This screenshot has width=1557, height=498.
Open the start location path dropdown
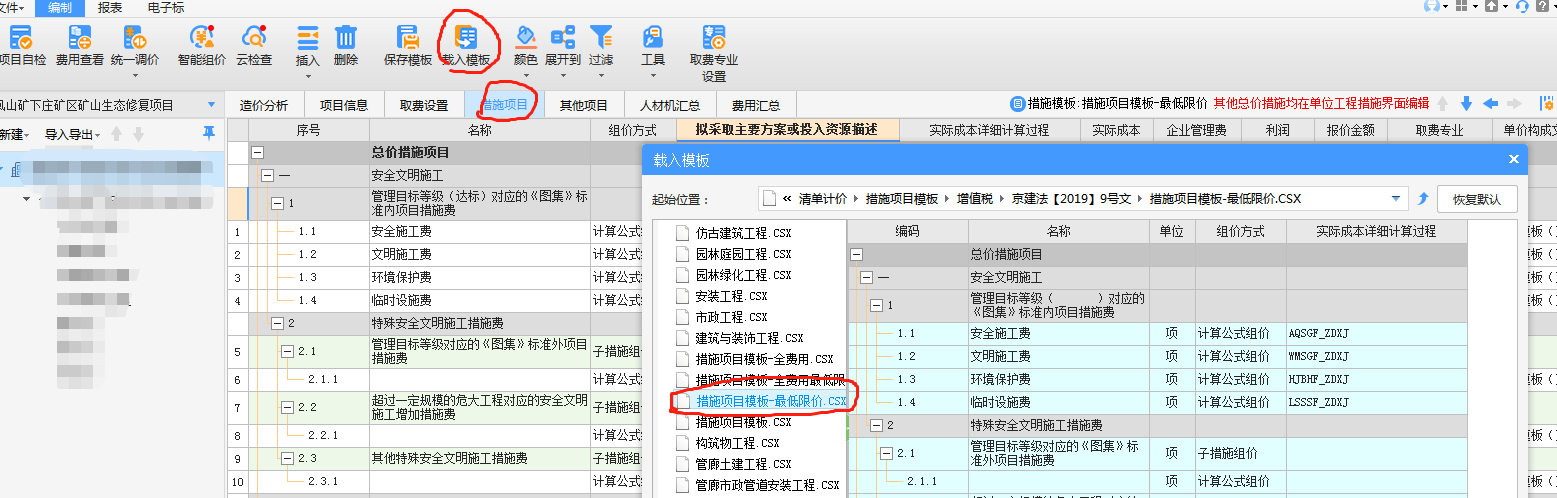tap(1397, 198)
